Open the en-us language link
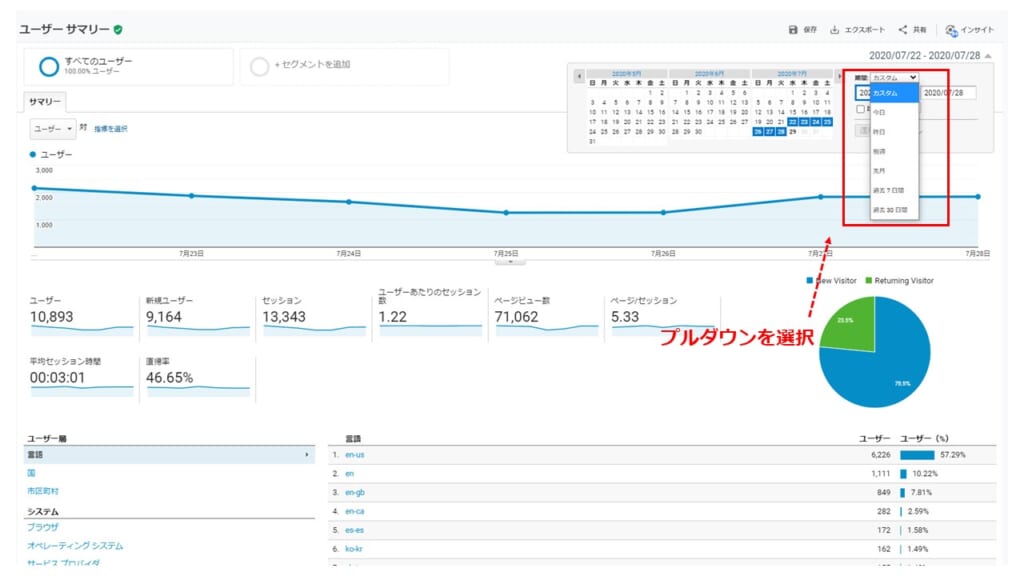This screenshot has height=576, width=1024. (x=355, y=455)
